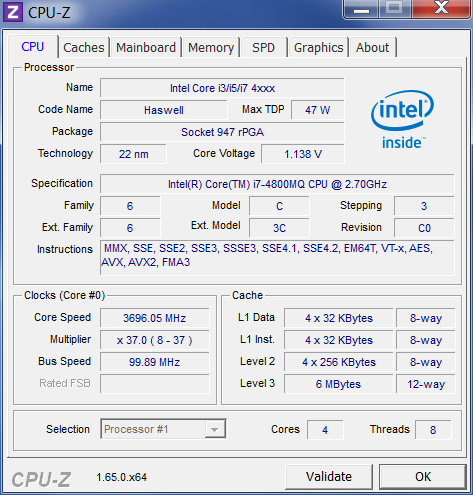Click the Code Name value Haswell

coord(164,110)
